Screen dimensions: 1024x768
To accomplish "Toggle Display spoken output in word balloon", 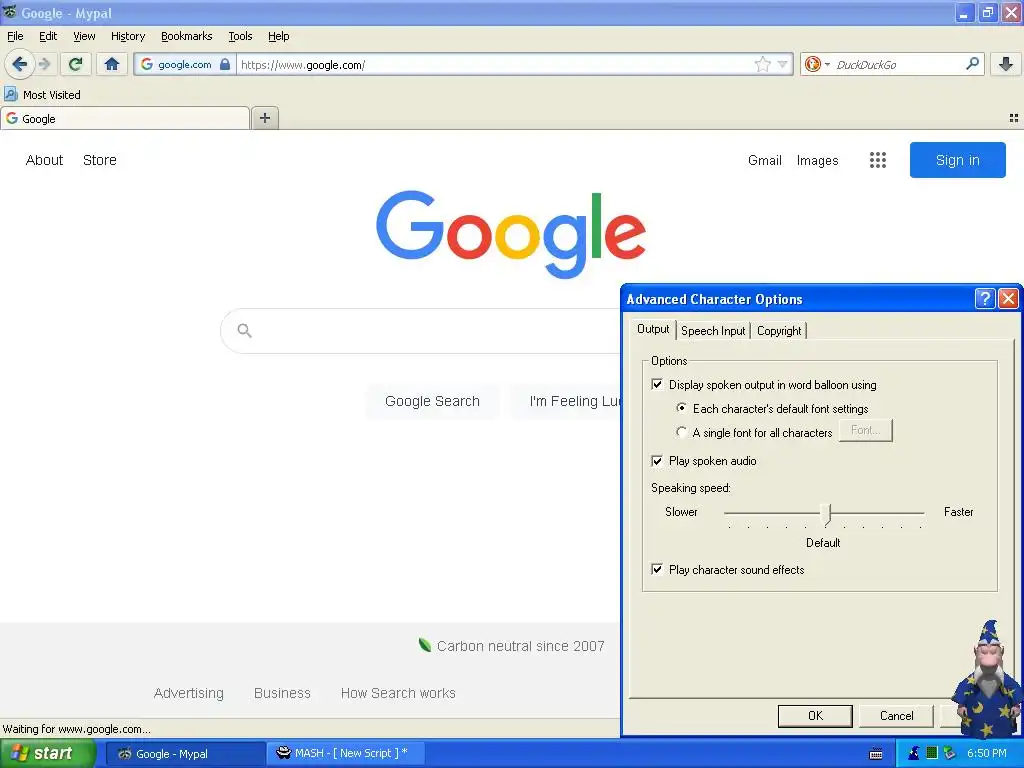I will tap(657, 385).
